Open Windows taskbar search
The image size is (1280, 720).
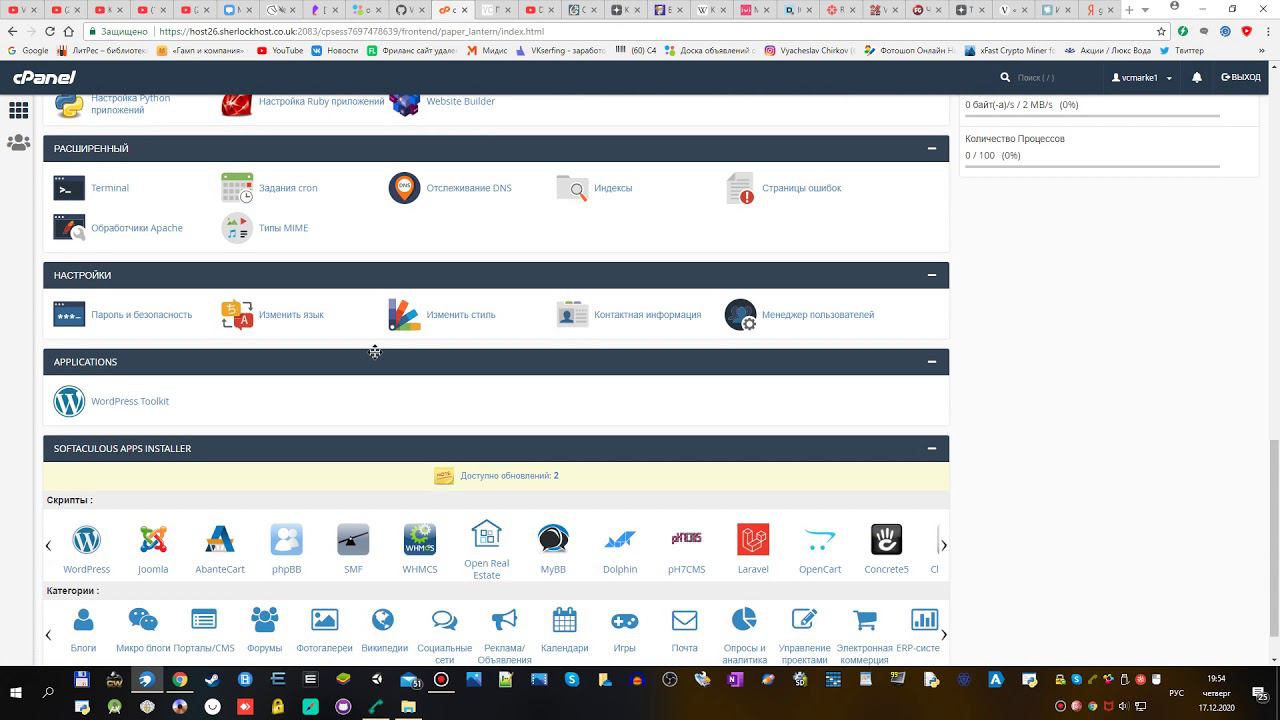tap(48, 692)
